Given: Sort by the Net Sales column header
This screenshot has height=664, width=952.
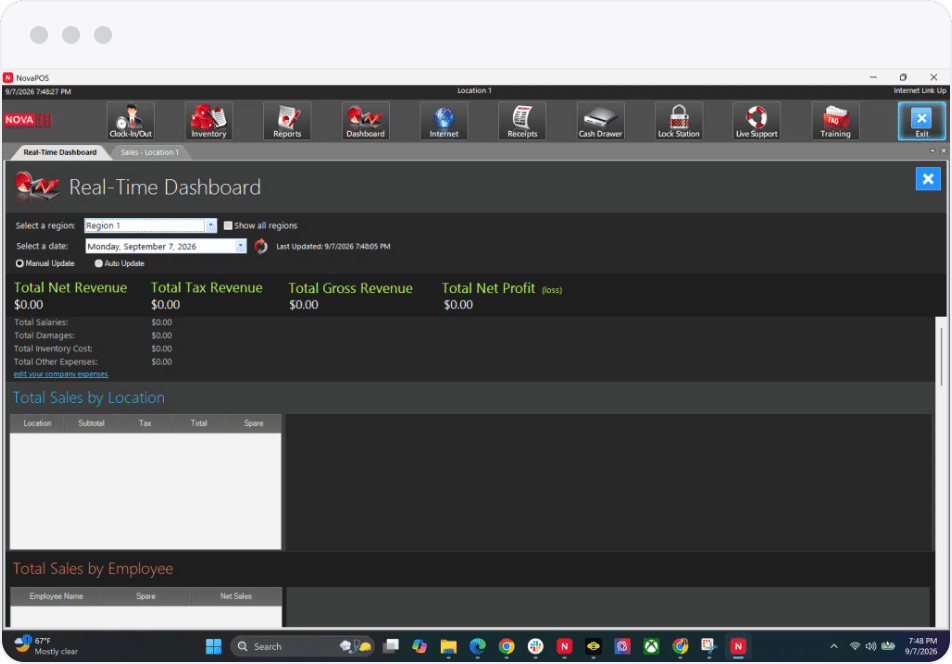Looking at the screenshot, I should tap(236, 597).
